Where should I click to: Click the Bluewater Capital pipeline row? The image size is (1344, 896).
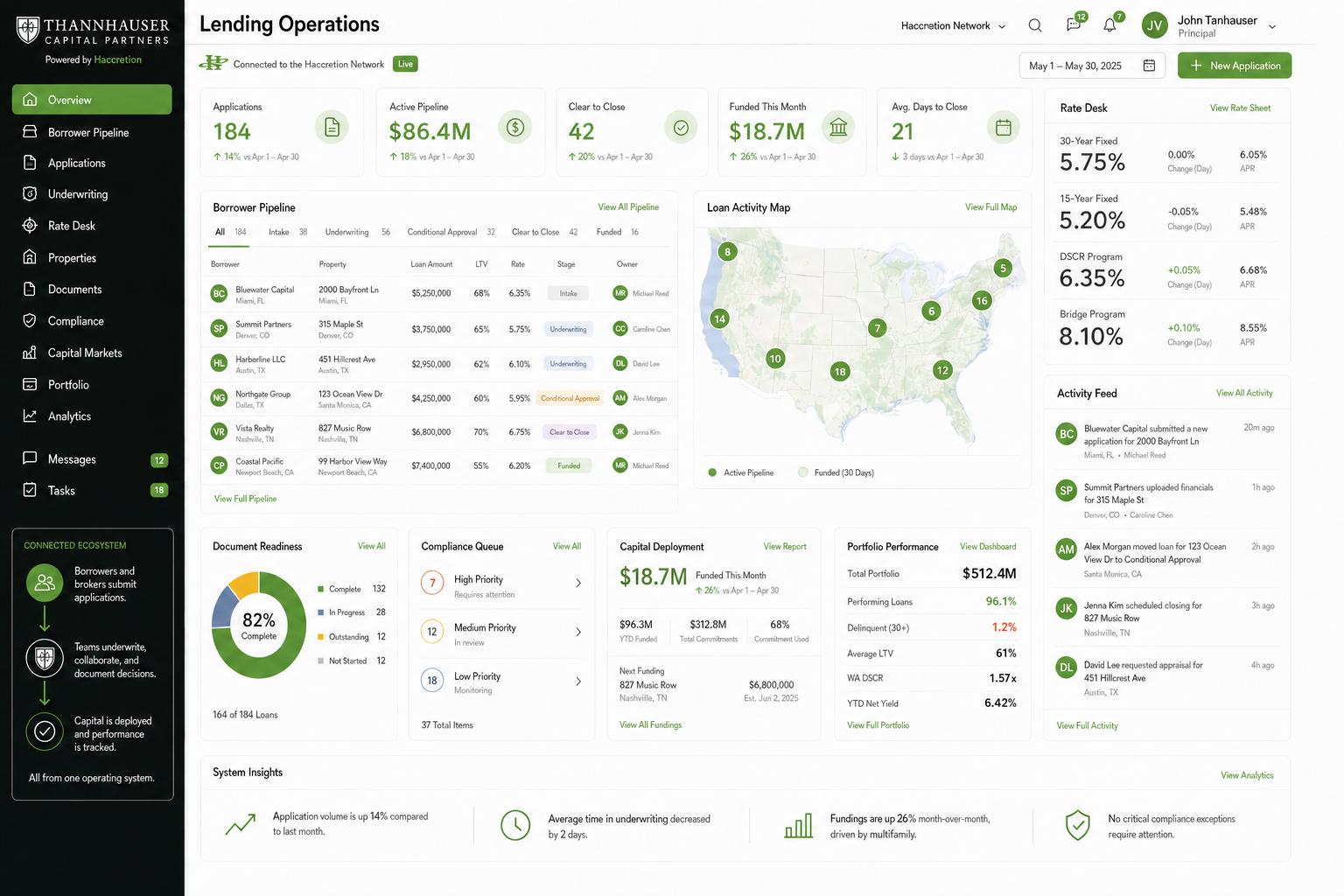pos(440,294)
